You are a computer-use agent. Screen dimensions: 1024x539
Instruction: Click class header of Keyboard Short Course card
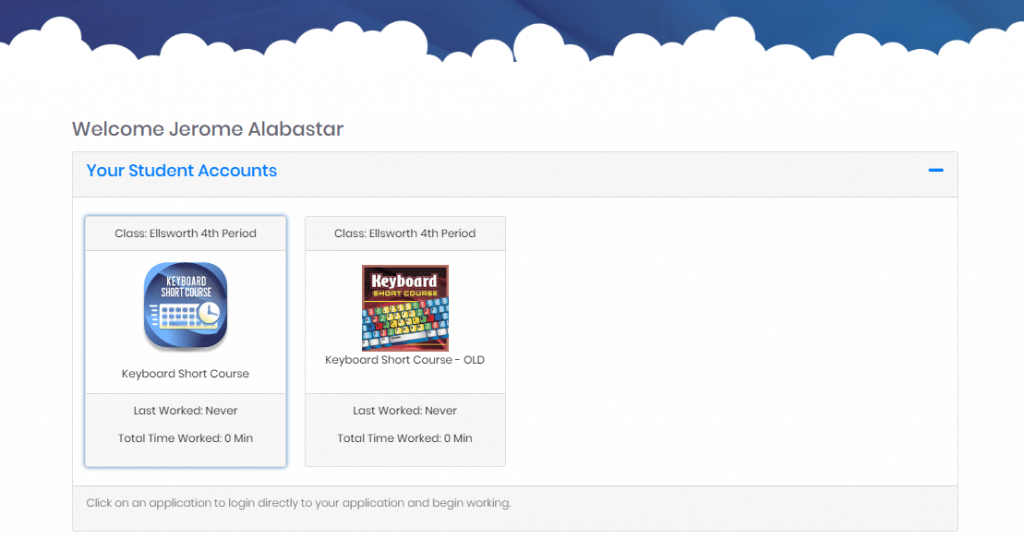click(185, 233)
